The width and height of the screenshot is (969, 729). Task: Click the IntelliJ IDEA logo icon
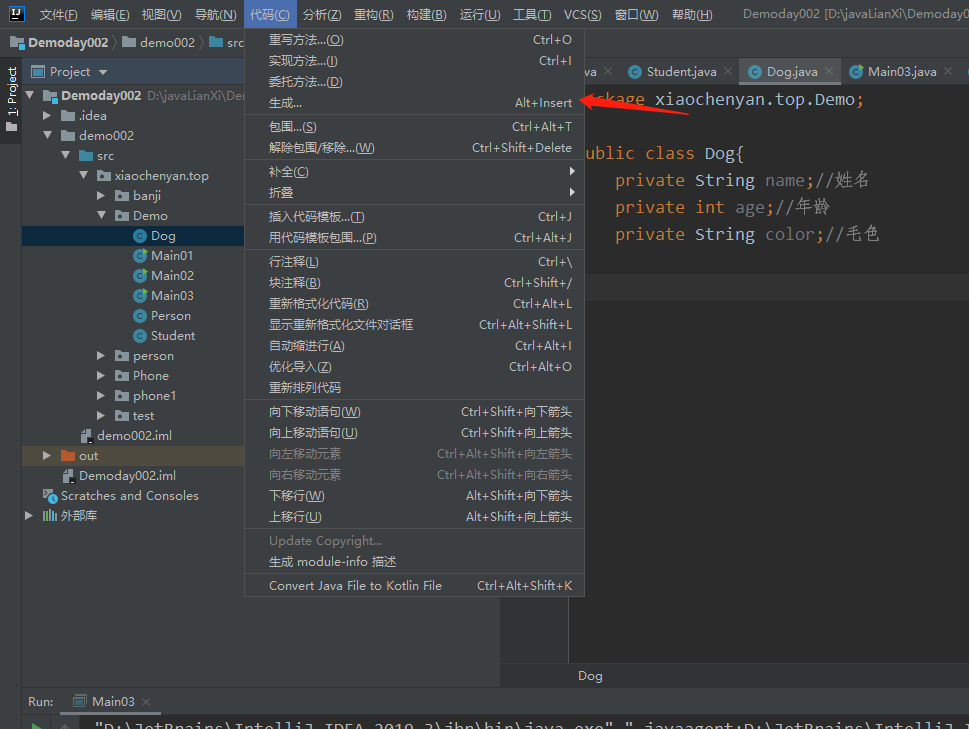click(x=16, y=14)
